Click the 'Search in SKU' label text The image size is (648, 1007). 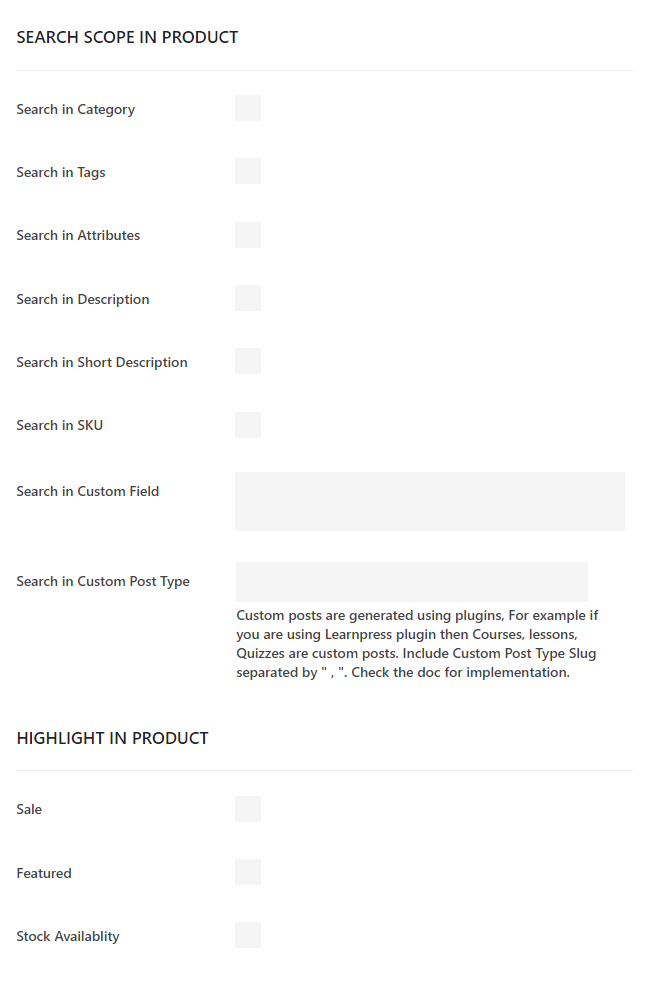60,425
